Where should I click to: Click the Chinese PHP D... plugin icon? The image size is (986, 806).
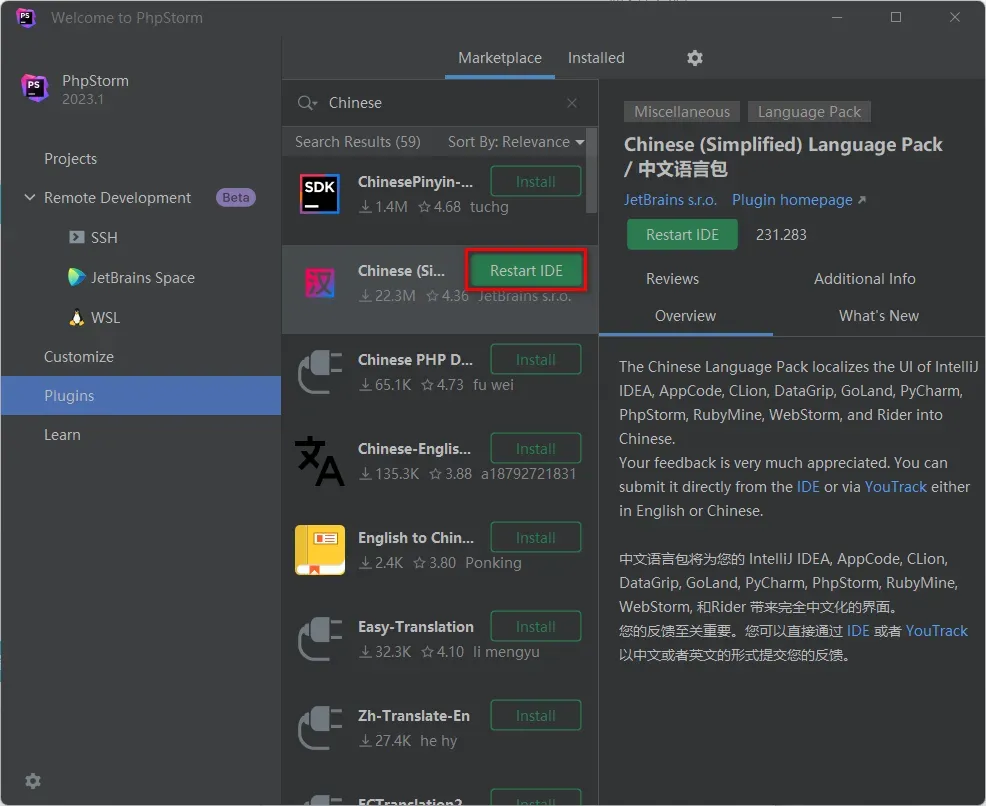click(x=319, y=372)
